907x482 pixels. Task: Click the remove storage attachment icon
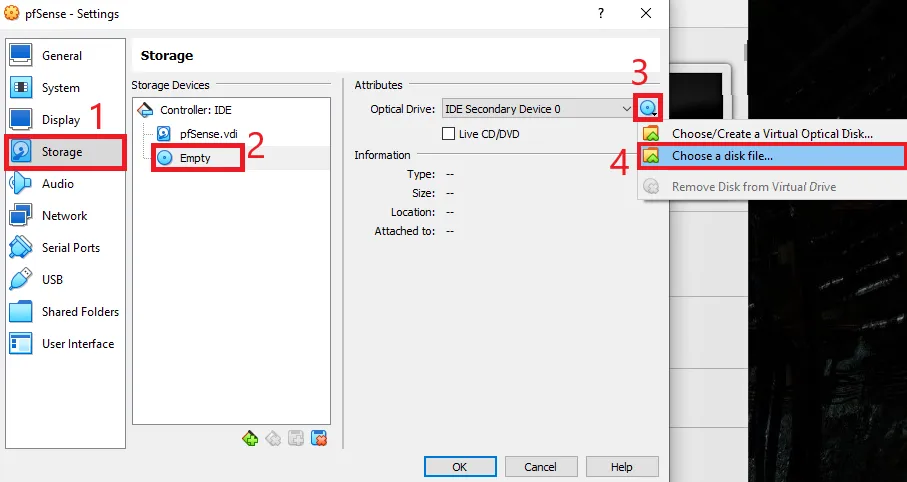[x=319, y=438]
